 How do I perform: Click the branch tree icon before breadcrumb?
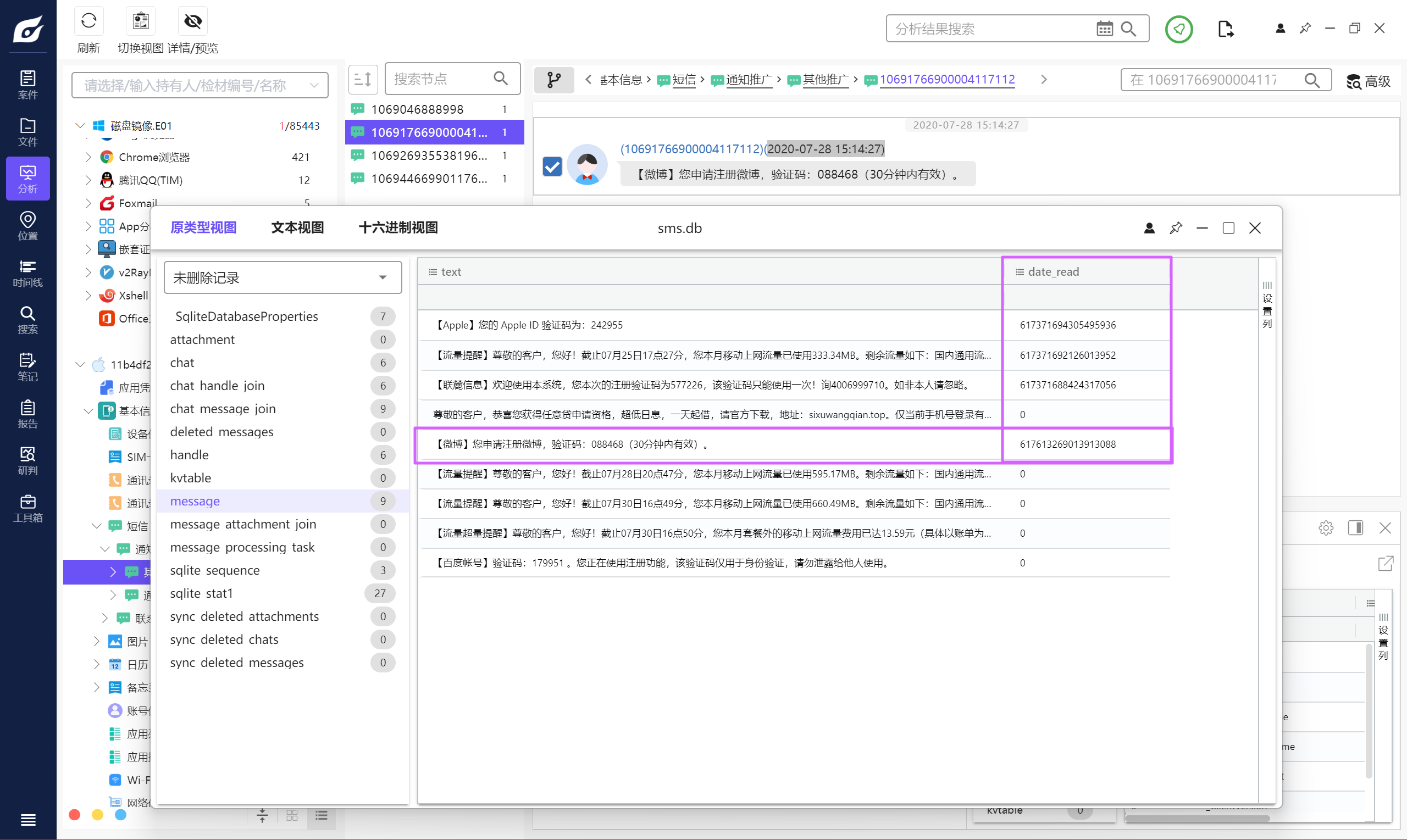pyautogui.click(x=554, y=80)
